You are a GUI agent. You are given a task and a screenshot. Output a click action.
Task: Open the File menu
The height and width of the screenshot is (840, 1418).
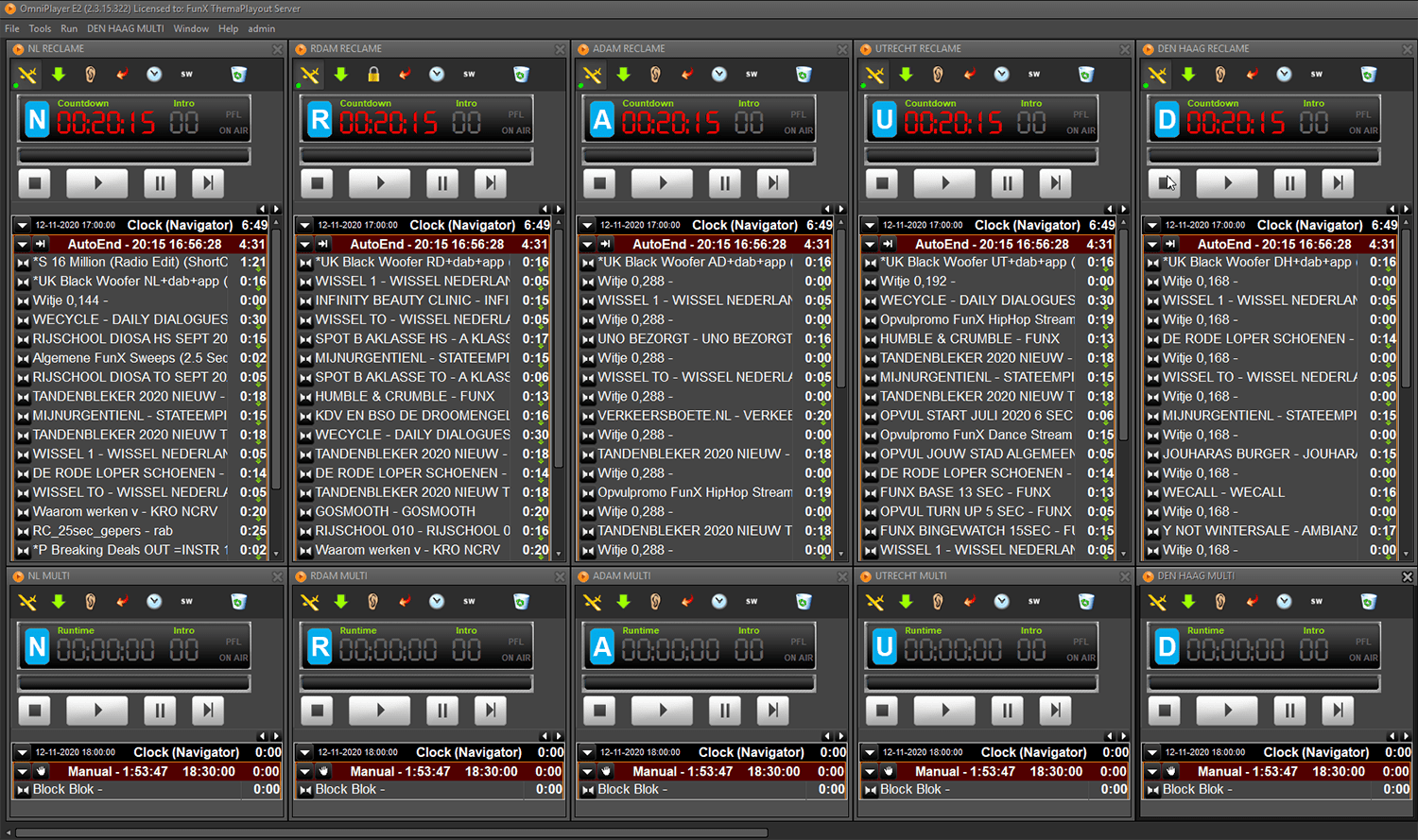12,28
